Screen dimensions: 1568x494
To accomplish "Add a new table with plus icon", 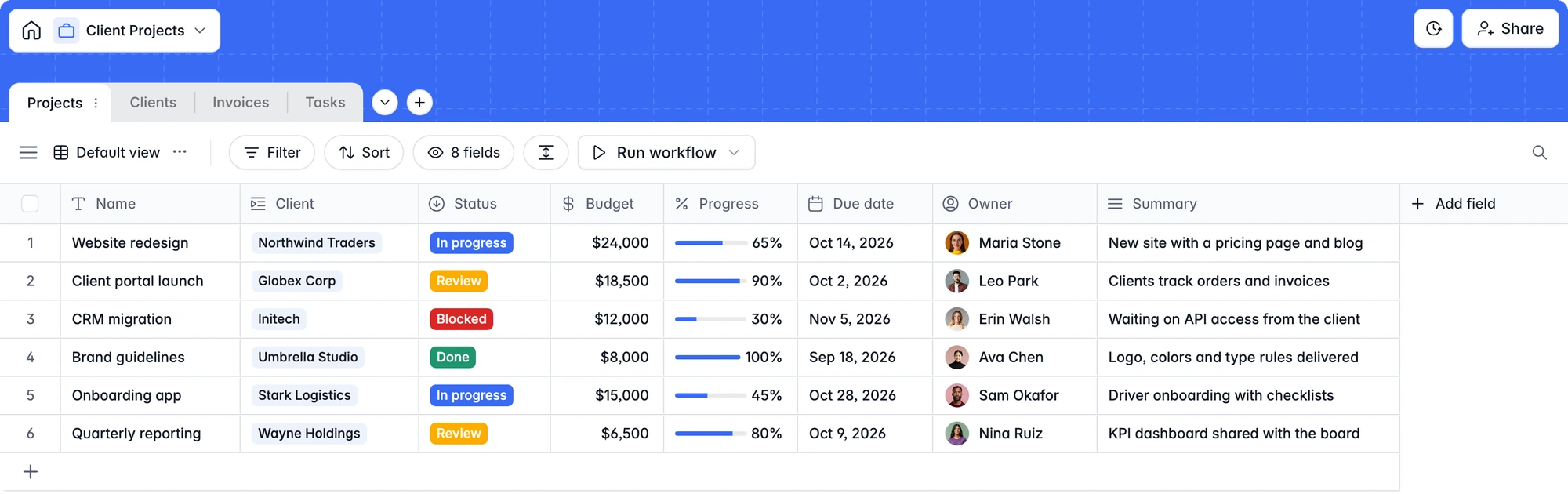I will click(x=419, y=102).
